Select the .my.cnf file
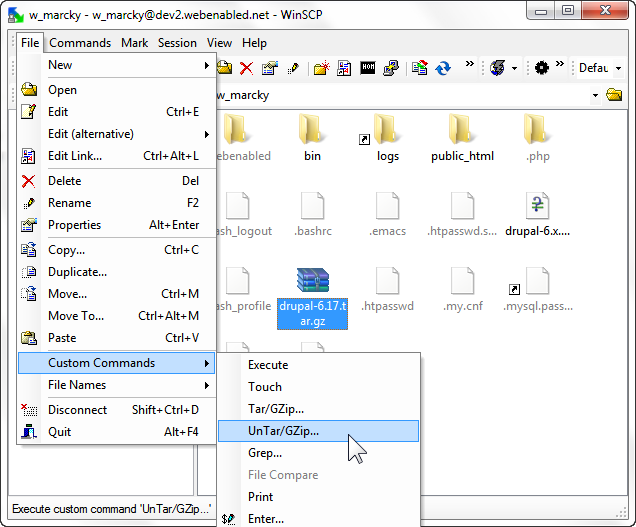636x527 pixels. tap(463, 289)
